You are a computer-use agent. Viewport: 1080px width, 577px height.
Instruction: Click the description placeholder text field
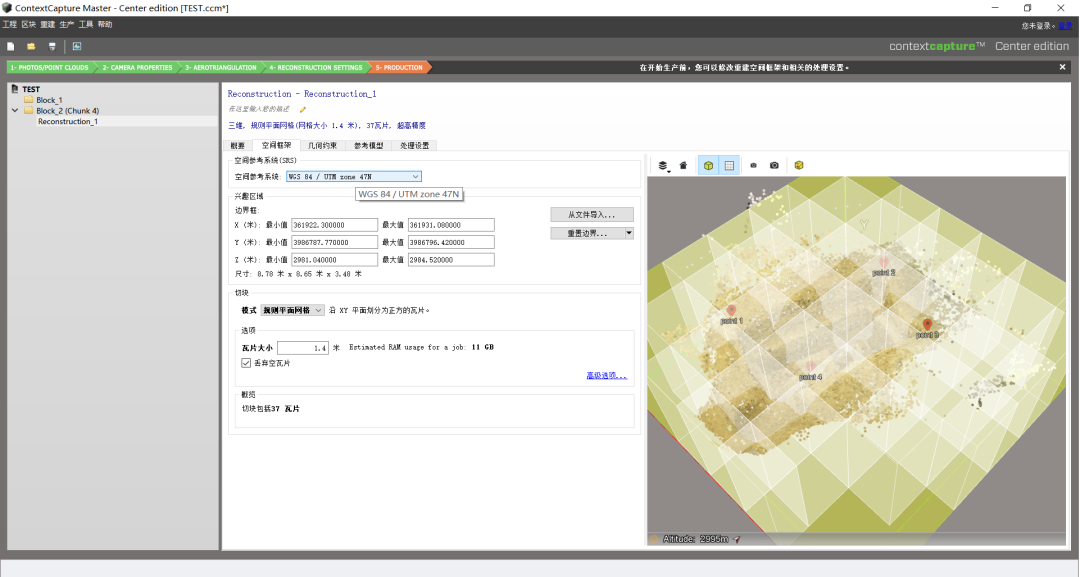pos(259,109)
